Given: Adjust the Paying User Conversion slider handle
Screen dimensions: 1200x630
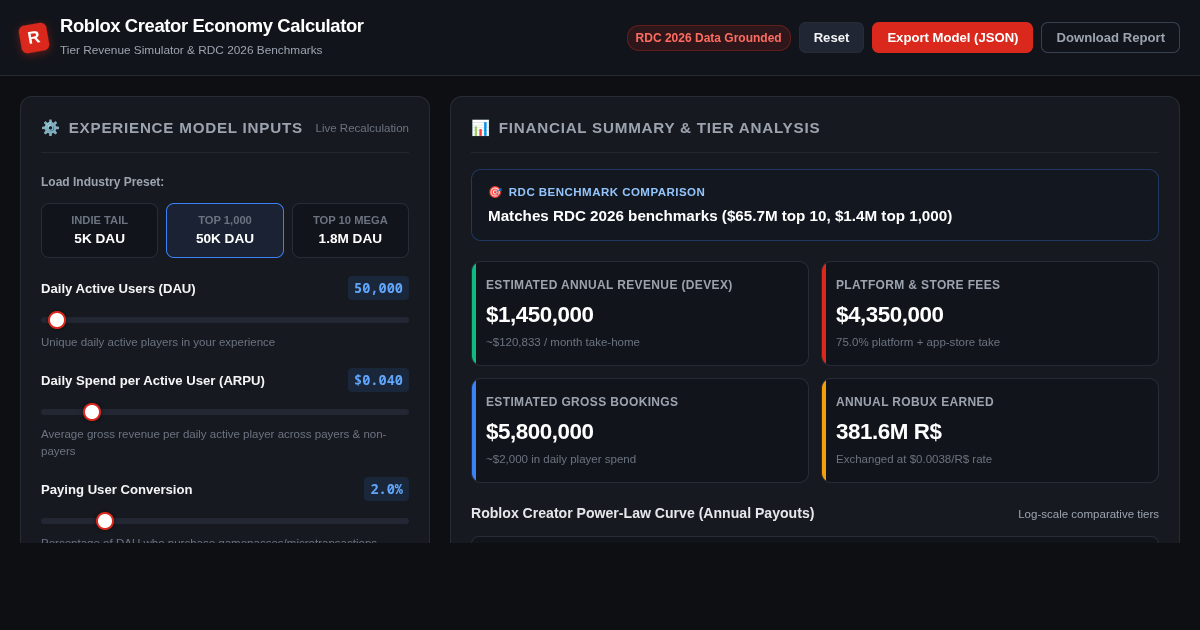Looking at the screenshot, I should [x=105, y=521].
